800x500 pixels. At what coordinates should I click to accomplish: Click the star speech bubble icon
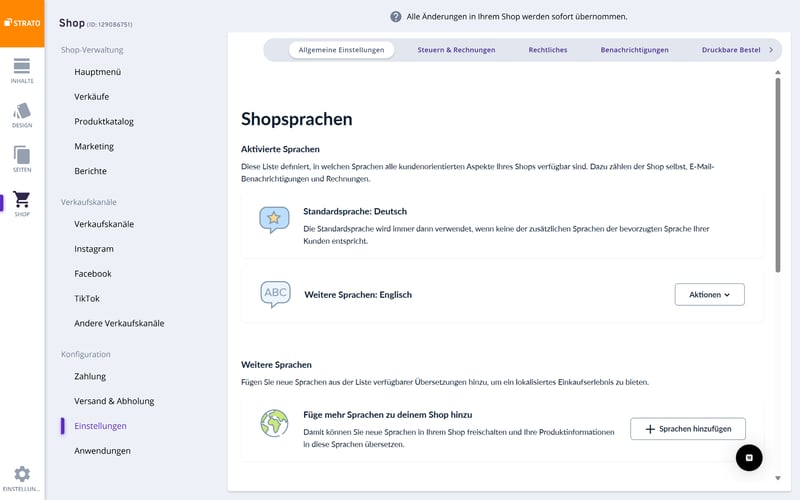[274, 219]
